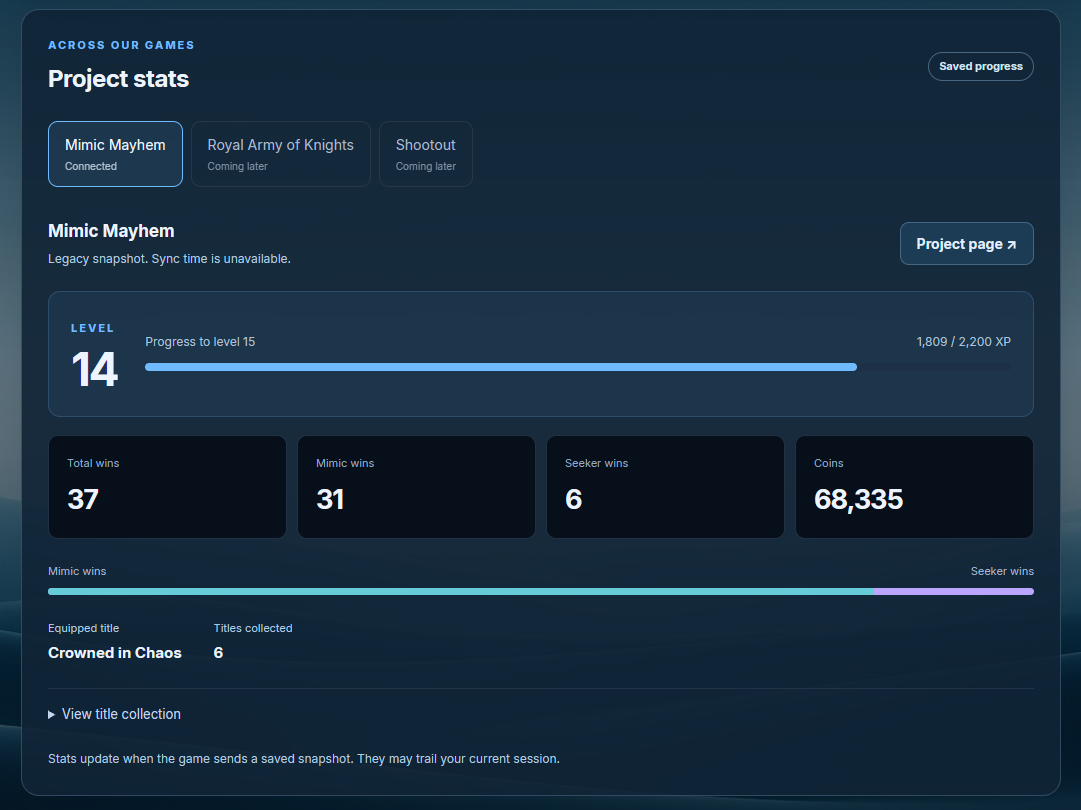Screen dimensions: 1081x810
Task: Click the purple Seeker wins bar segment
Action: pyautogui.click(x=953, y=591)
